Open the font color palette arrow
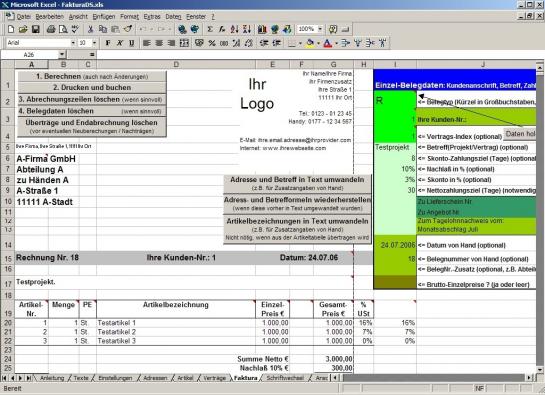This screenshot has width=545, height=395. click(336, 43)
